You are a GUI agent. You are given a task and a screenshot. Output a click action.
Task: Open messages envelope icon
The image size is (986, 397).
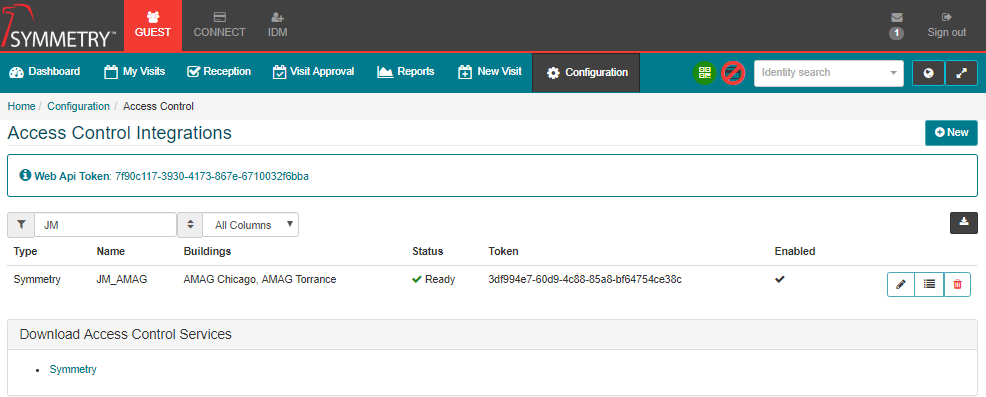(x=897, y=17)
